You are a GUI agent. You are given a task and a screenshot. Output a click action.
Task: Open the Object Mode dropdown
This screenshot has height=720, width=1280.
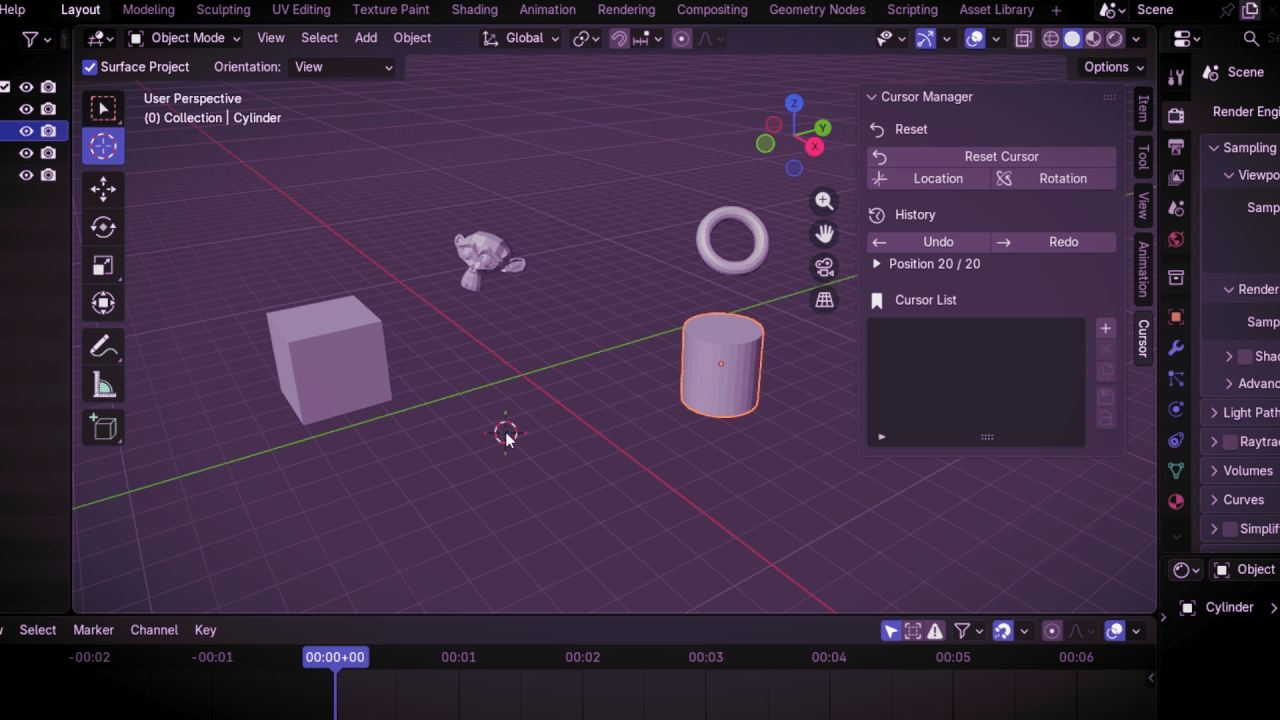[x=185, y=38]
